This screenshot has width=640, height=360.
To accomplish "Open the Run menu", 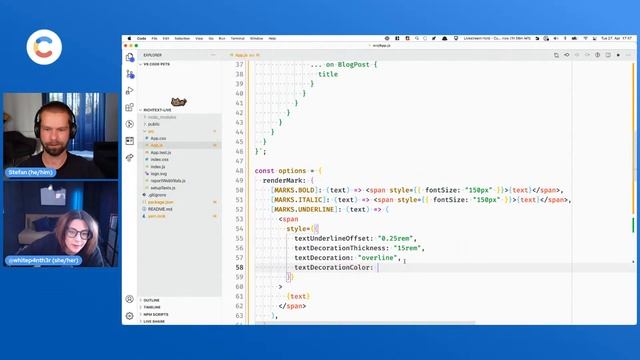I will coord(222,38).
